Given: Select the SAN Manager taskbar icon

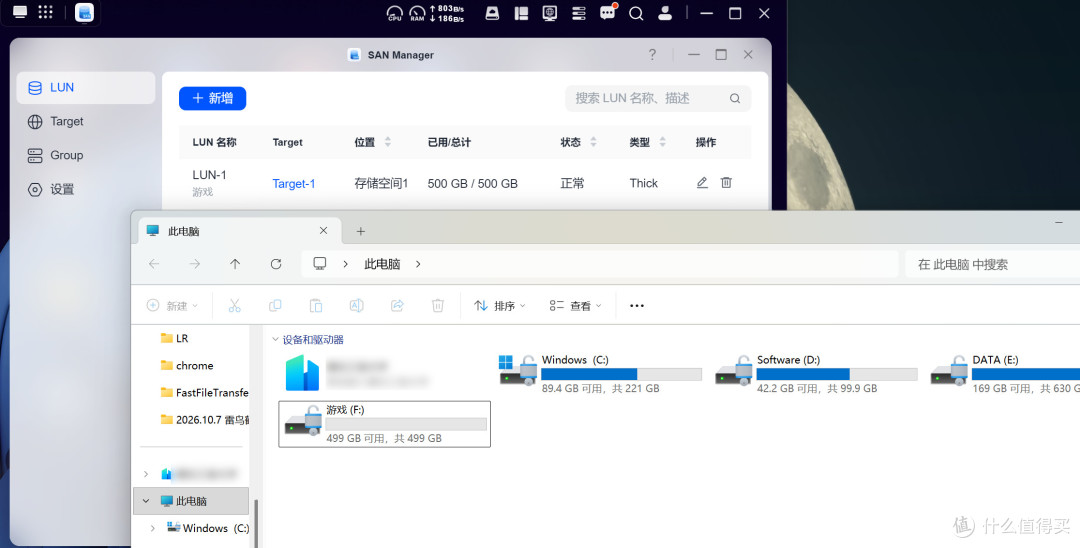Looking at the screenshot, I should (x=84, y=12).
